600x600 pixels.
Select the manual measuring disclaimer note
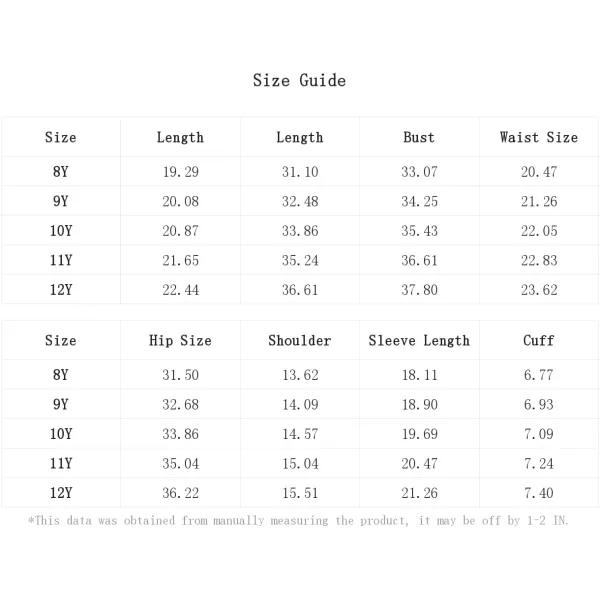298,520
